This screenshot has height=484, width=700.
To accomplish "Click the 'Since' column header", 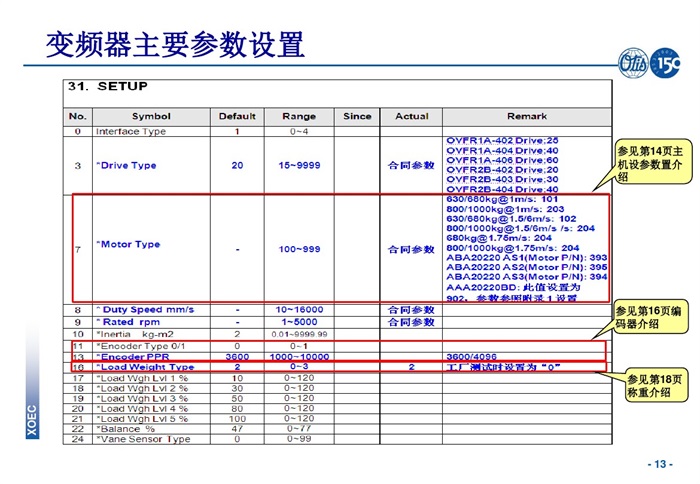I will click(x=357, y=117).
